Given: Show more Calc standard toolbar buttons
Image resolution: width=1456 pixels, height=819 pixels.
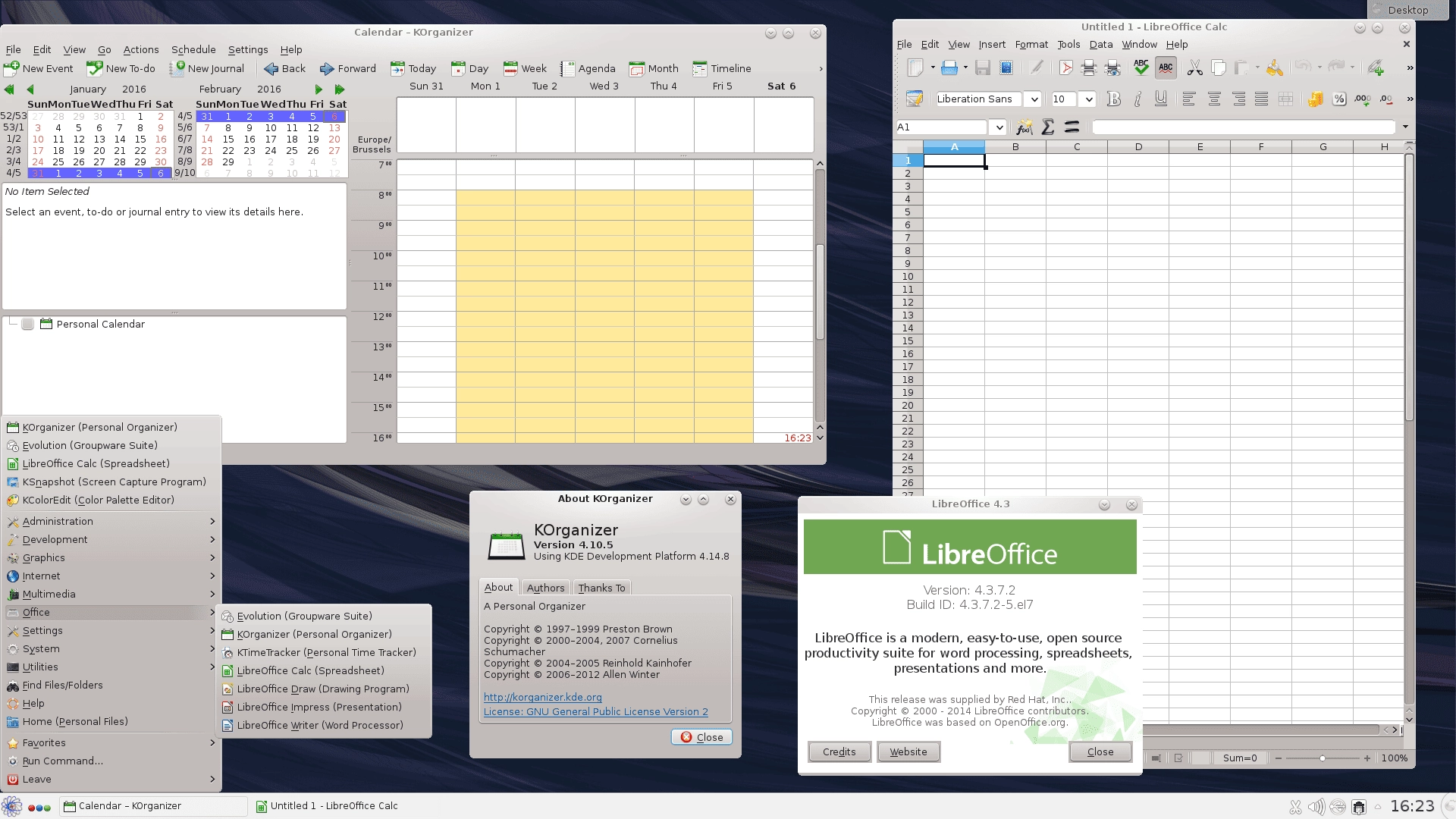Looking at the screenshot, I should [1410, 68].
